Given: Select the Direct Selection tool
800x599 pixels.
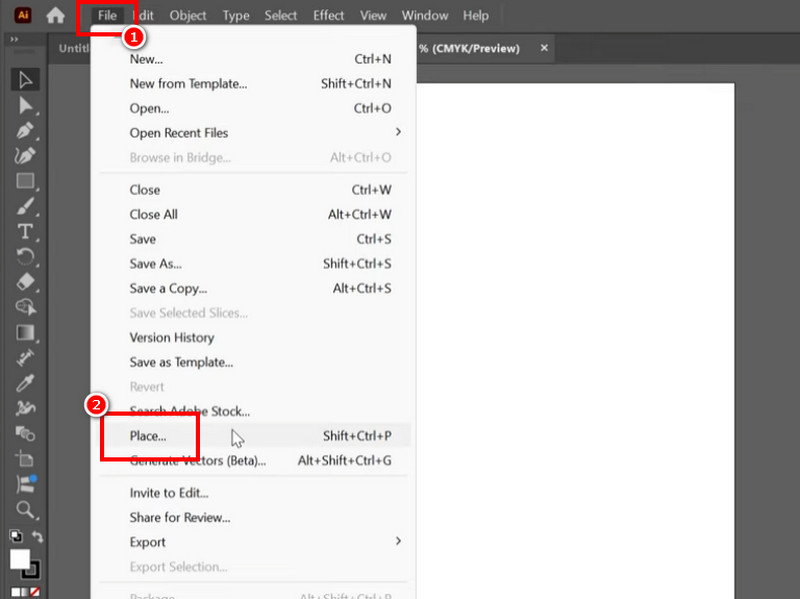Looking at the screenshot, I should point(26,105).
